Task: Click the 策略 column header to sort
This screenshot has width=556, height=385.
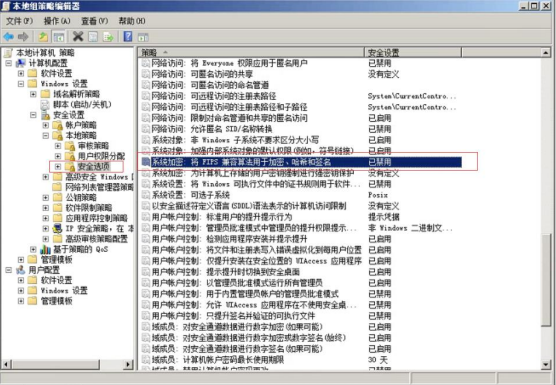Action: 251,52
